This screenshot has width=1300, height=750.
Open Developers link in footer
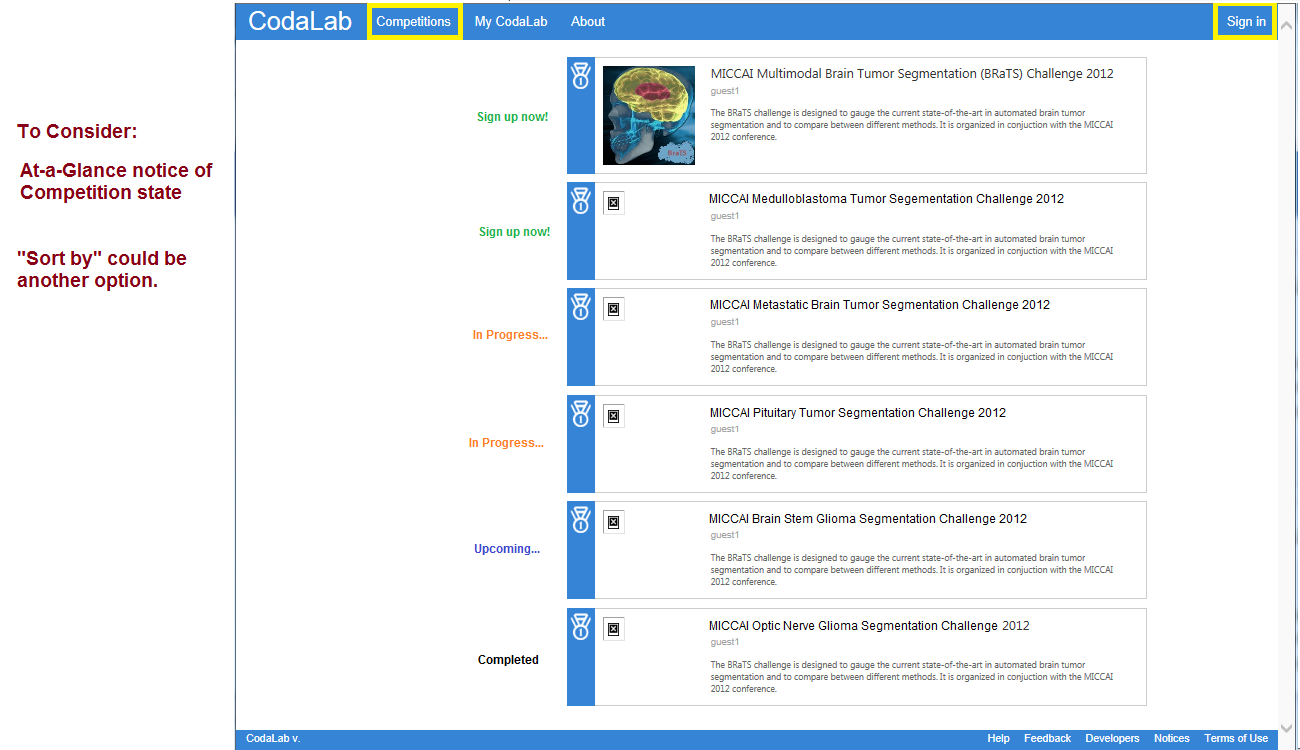1112,739
